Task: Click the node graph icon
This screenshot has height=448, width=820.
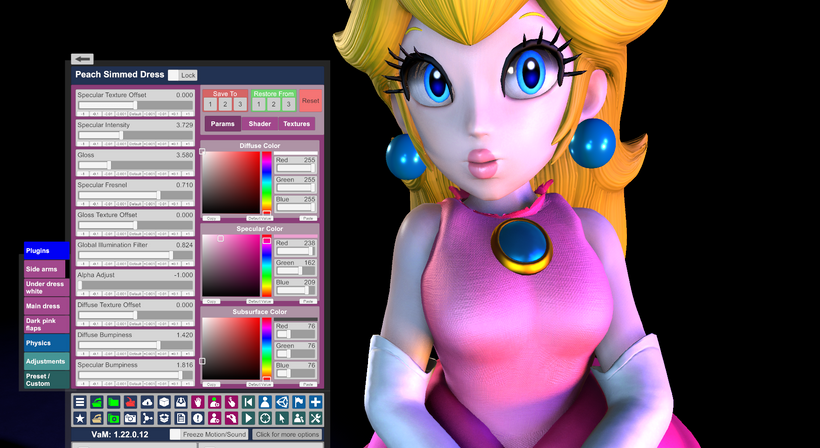Action: [x=147, y=418]
